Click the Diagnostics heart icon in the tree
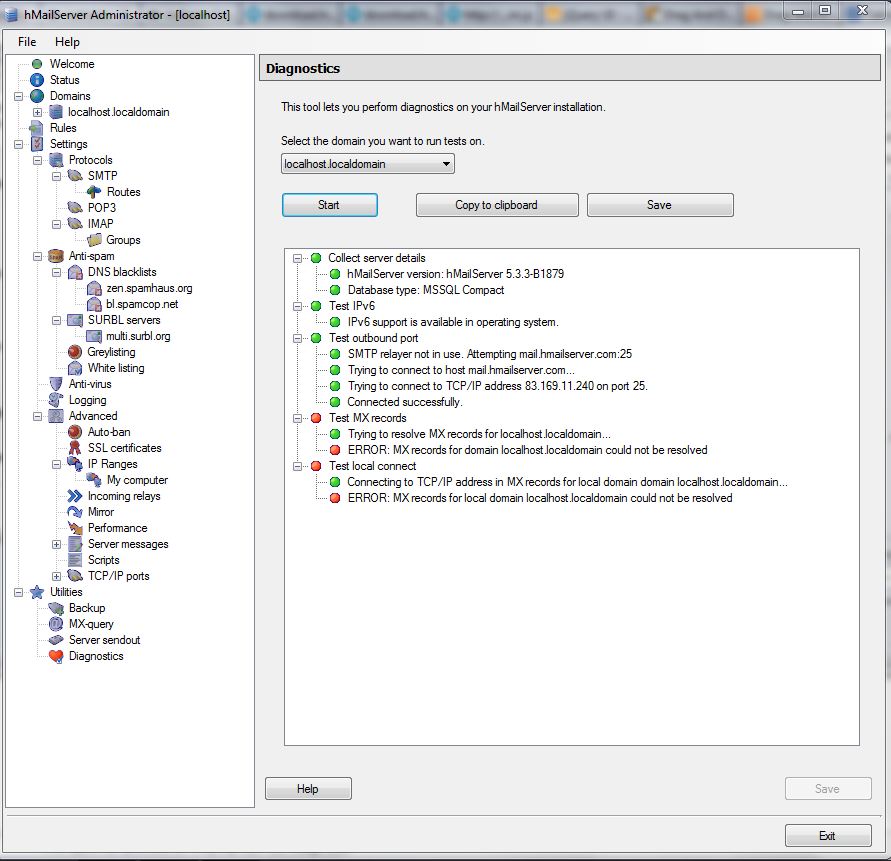Viewport: 891px width, 861px height. click(x=56, y=656)
